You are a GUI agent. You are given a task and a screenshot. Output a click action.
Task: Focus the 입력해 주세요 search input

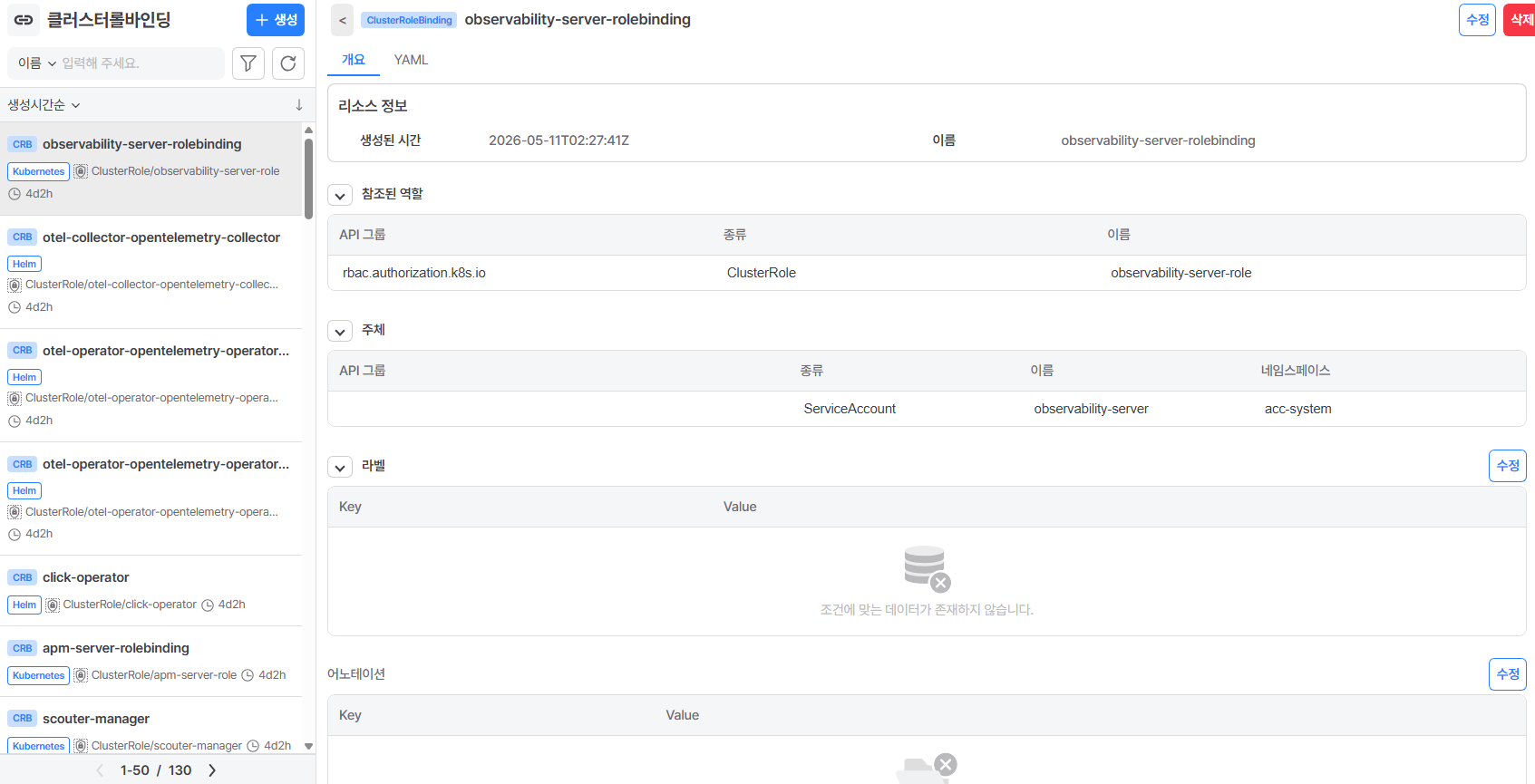[x=141, y=63]
